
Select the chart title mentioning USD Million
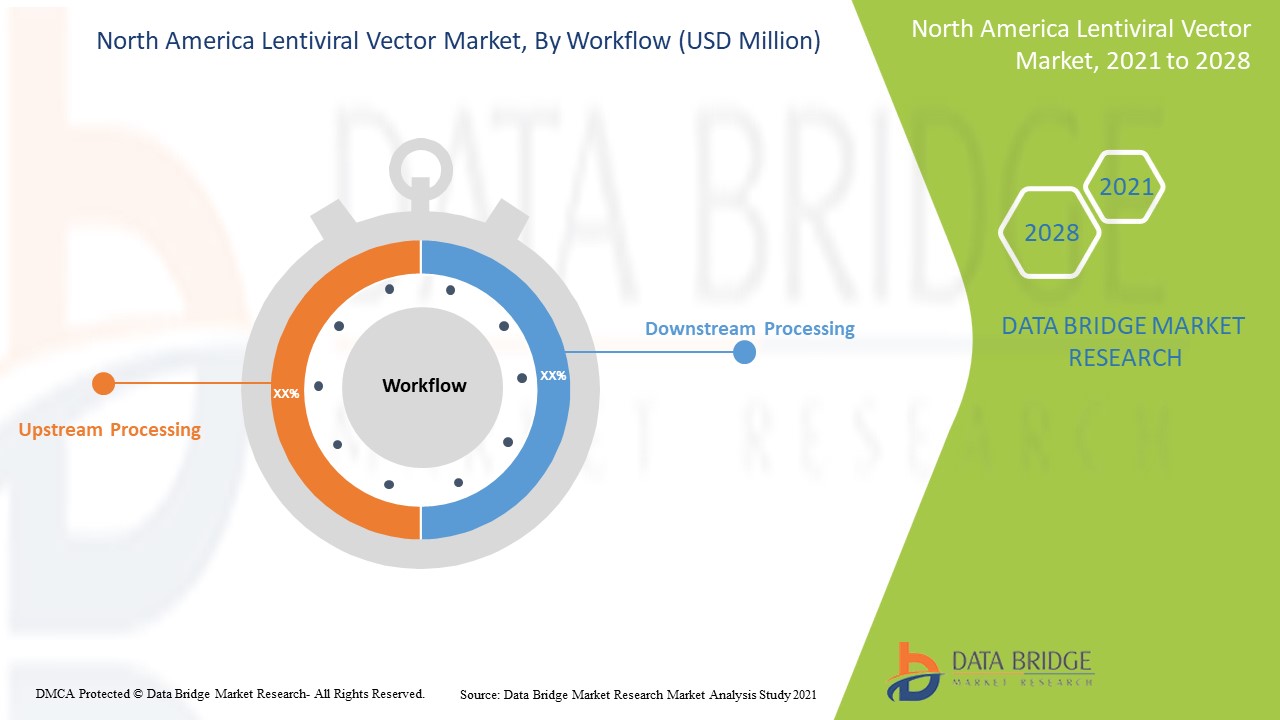(458, 42)
